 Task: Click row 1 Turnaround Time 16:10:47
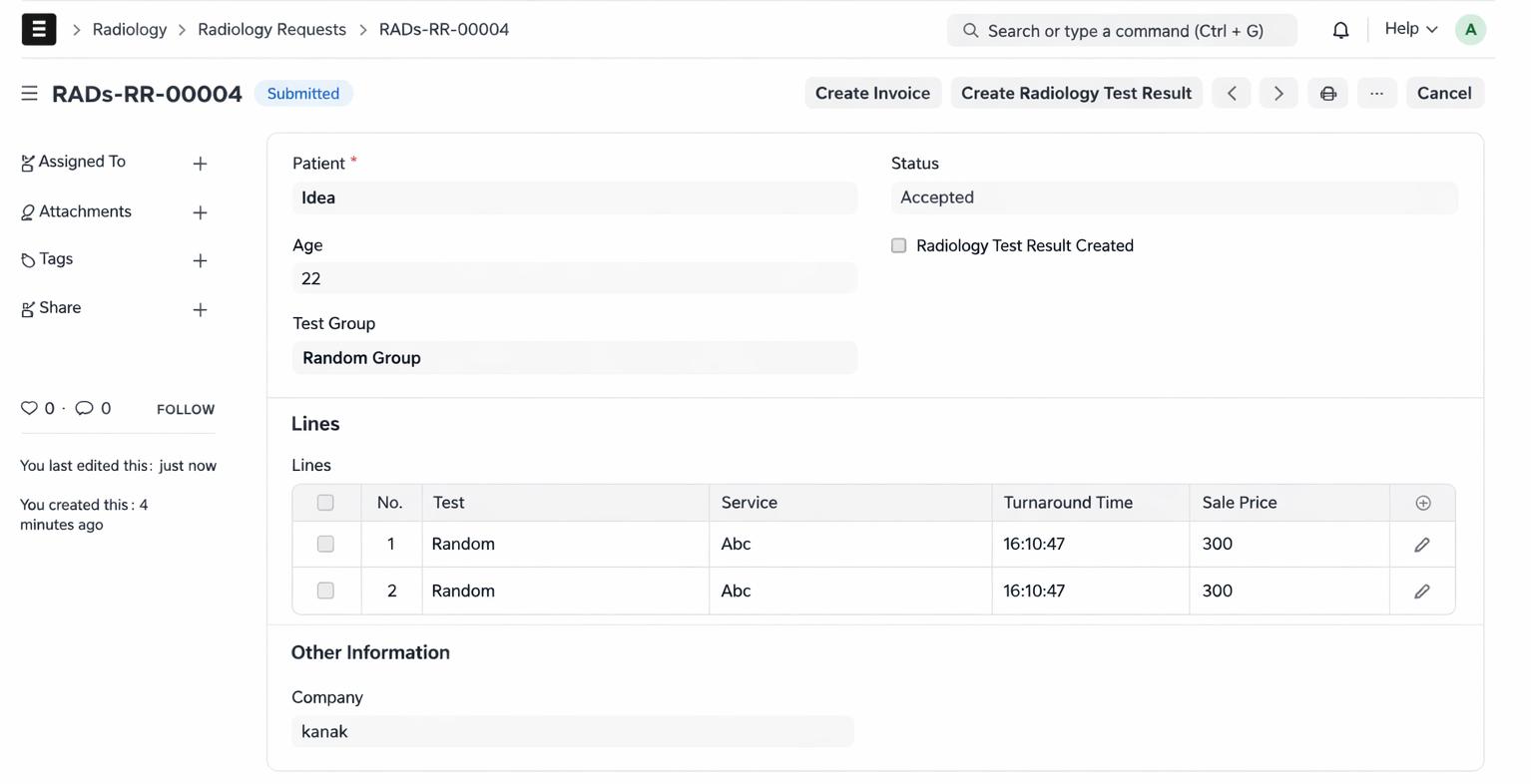click(1091, 544)
